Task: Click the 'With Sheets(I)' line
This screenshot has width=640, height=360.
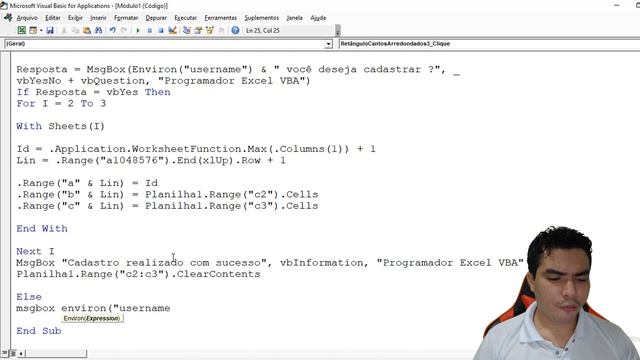Action: coord(60,127)
